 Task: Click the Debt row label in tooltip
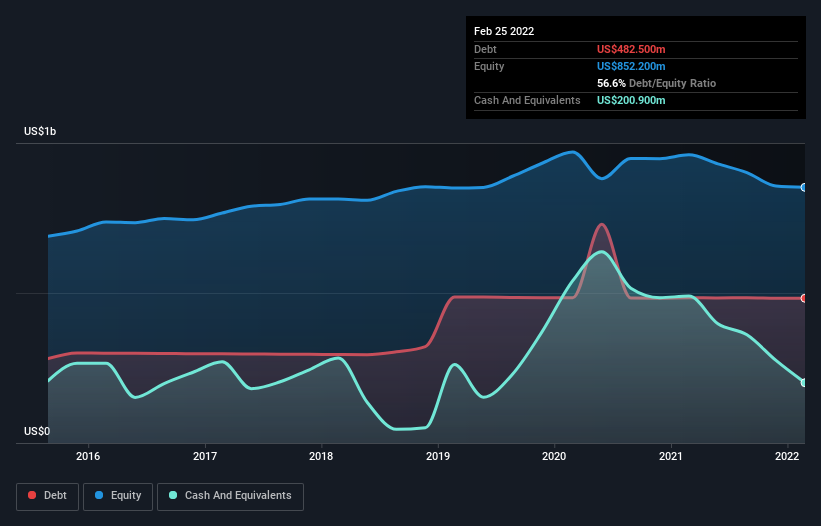pyautogui.click(x=485, y=49)
